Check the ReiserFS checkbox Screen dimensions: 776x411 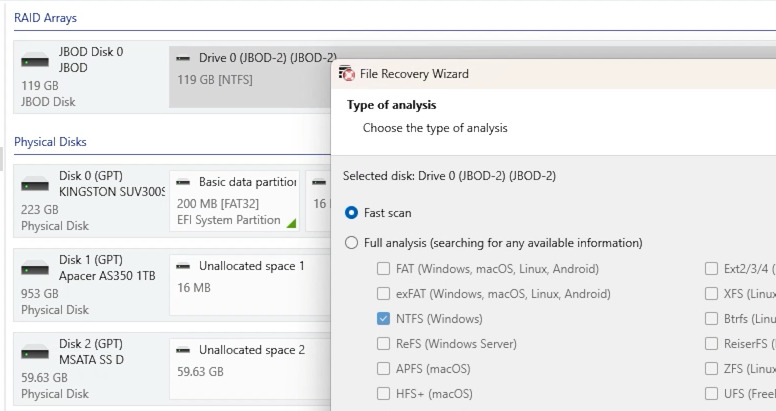tap(711, 344)
